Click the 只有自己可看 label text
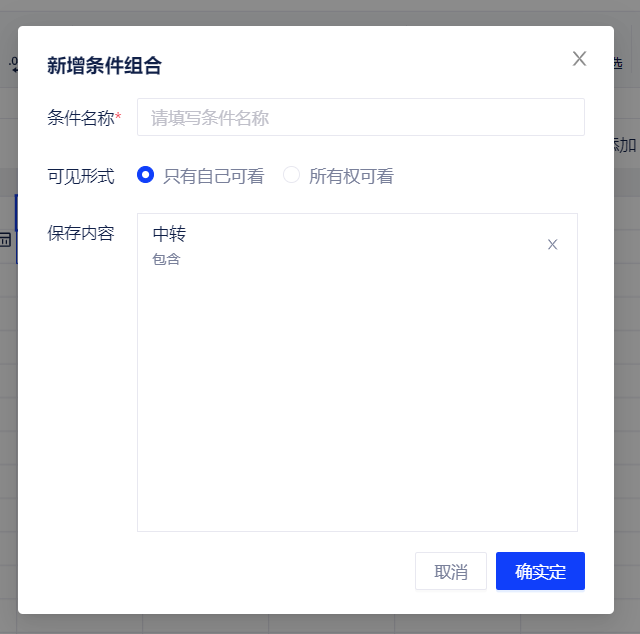Image resolution: width=640 pixels, height=634 pixels. [x=214, y=176]
